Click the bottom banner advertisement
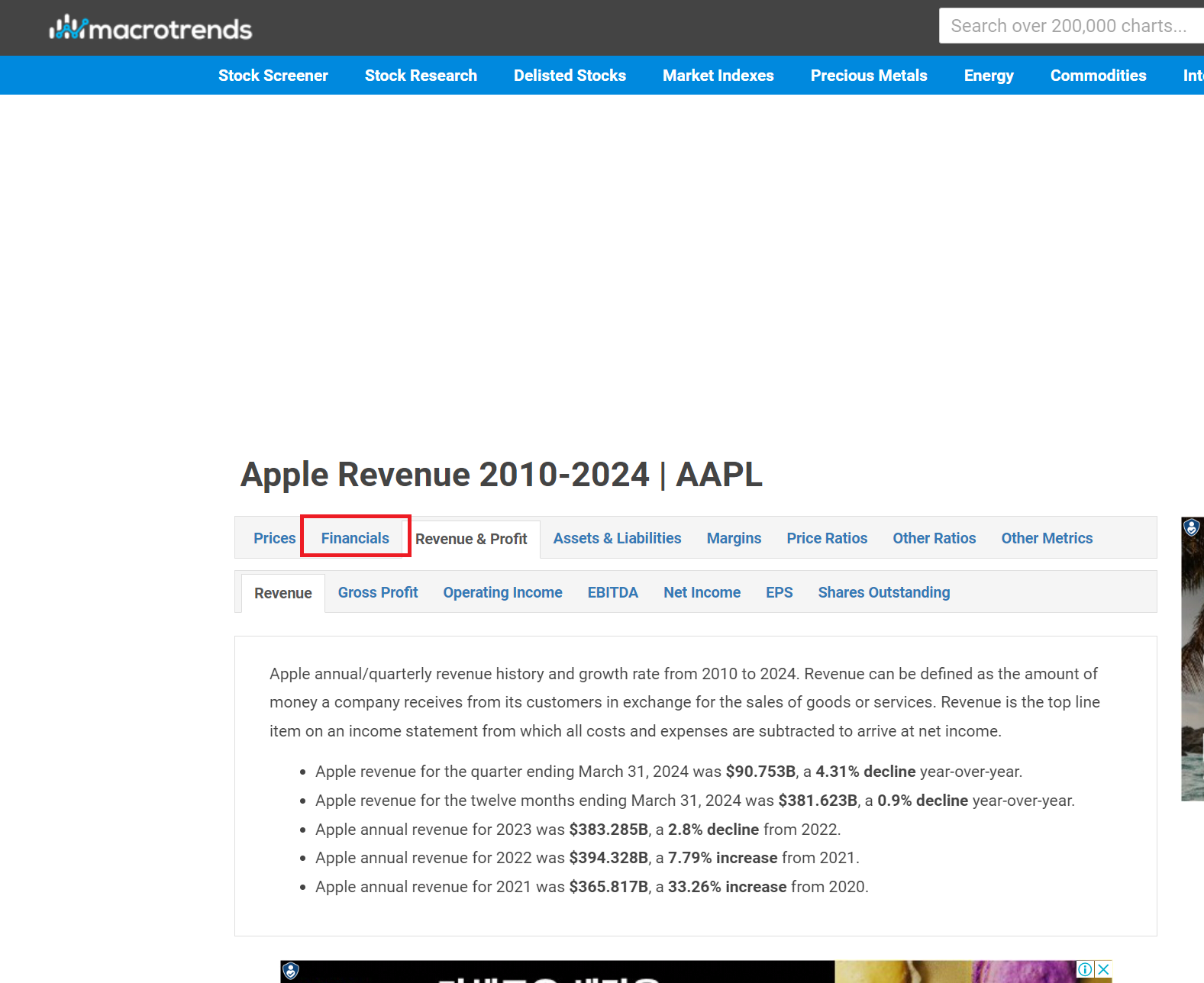This screenshot has height=983, width=1204. 696,972
